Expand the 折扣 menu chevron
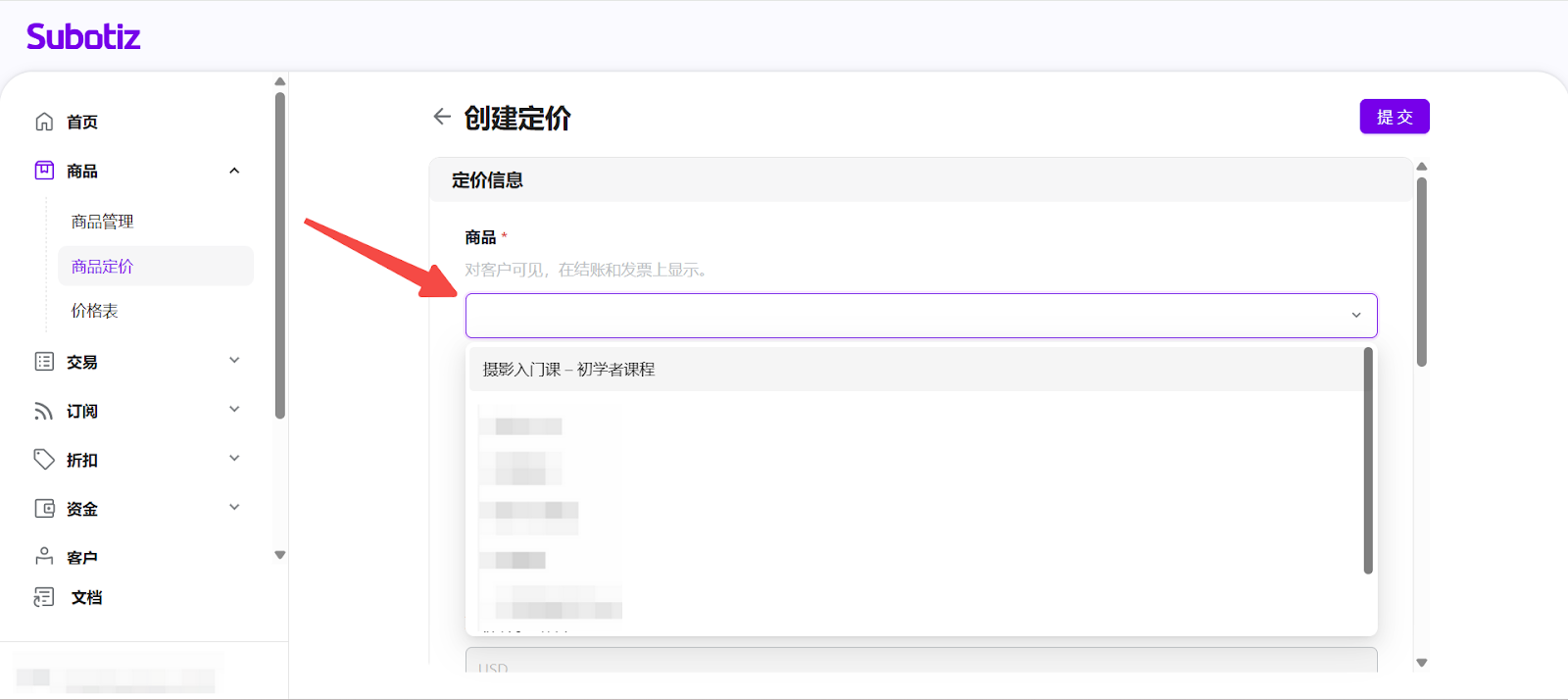 pos(234,458)
